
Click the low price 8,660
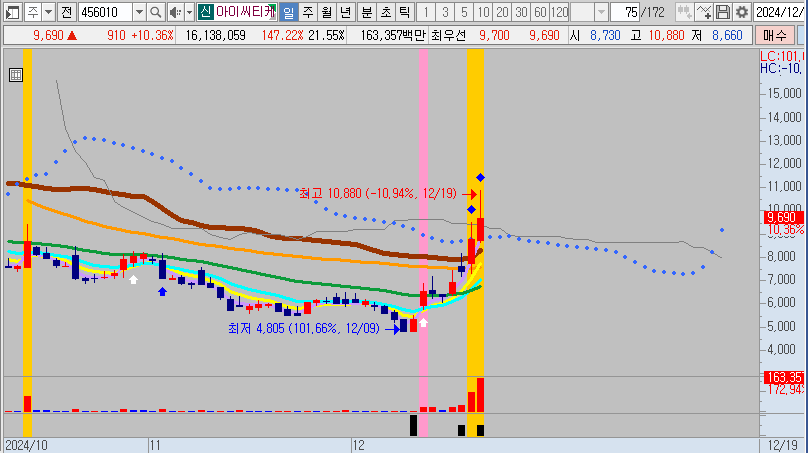click(727, 36)
